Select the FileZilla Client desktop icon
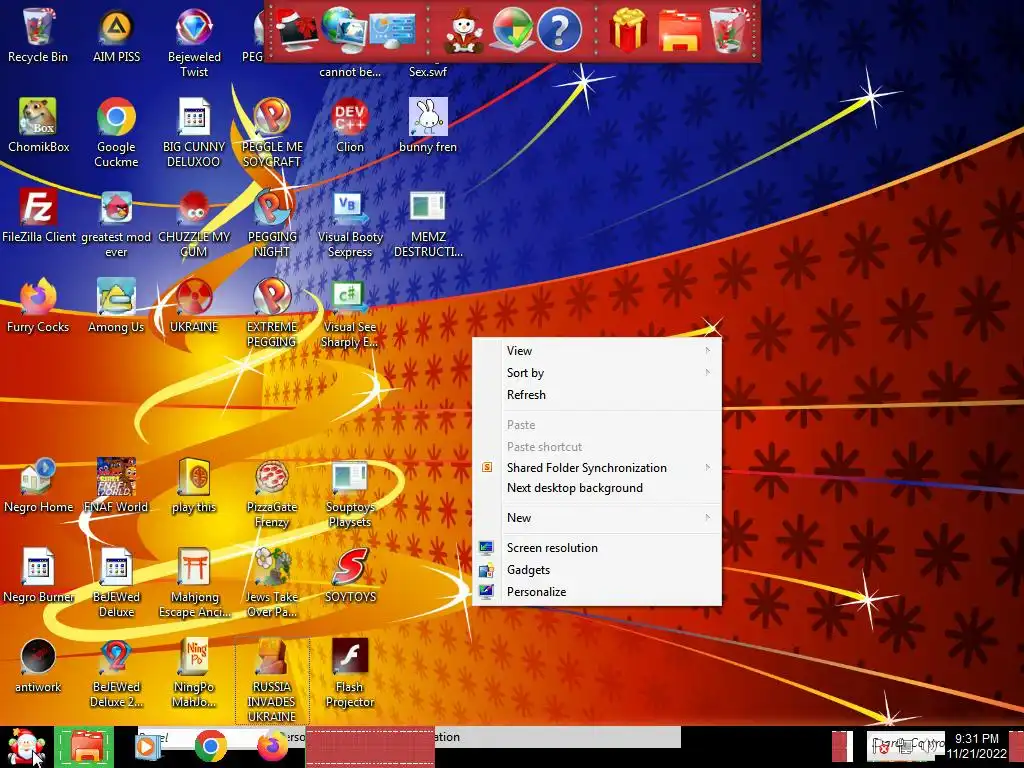1024x768 pixels. 39,216
